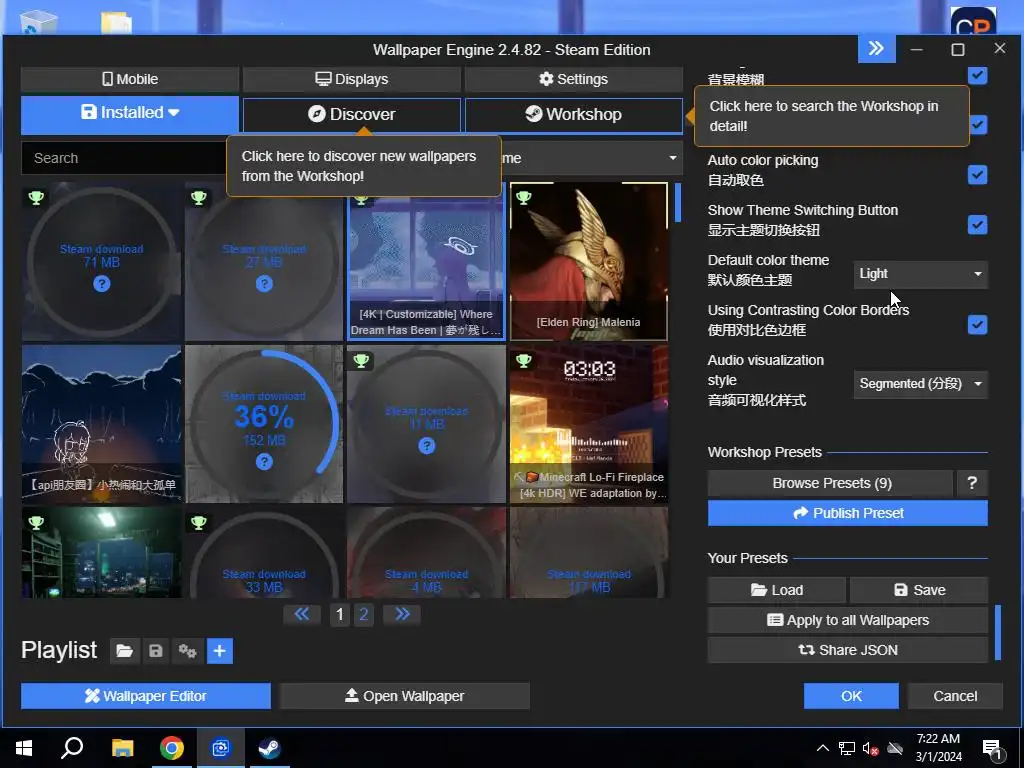Open Windows Start menu

(x=24, y=748)
